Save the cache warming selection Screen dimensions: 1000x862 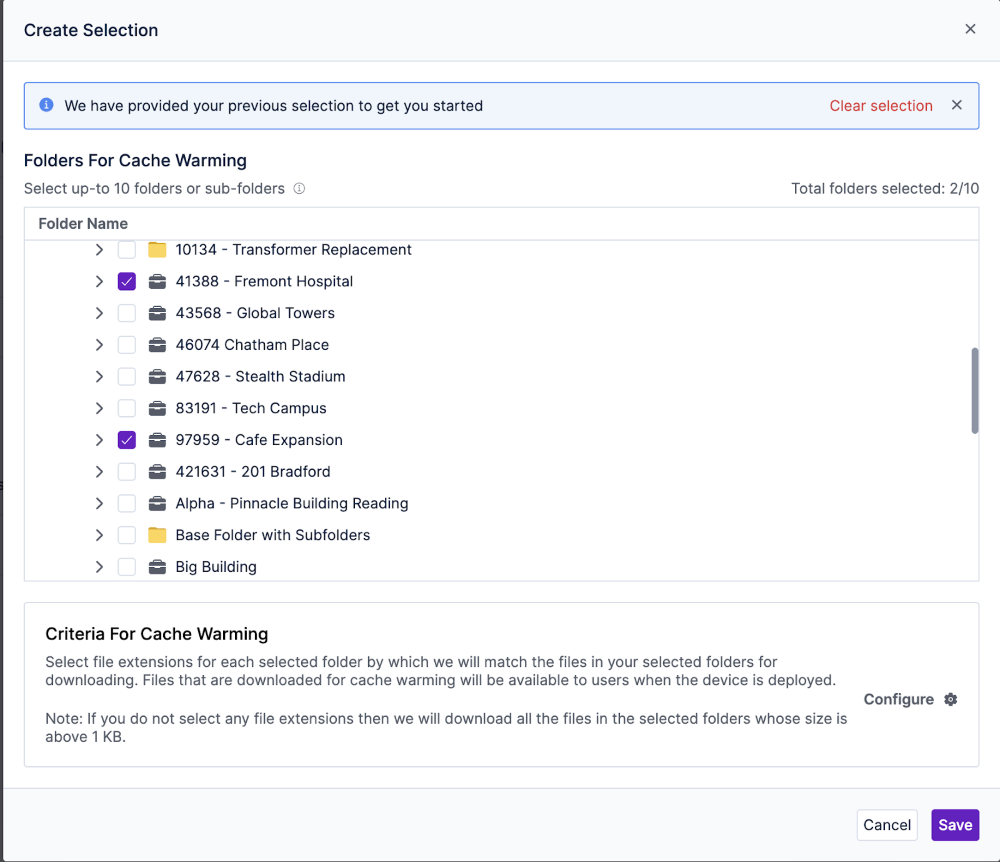pos(954,824)
